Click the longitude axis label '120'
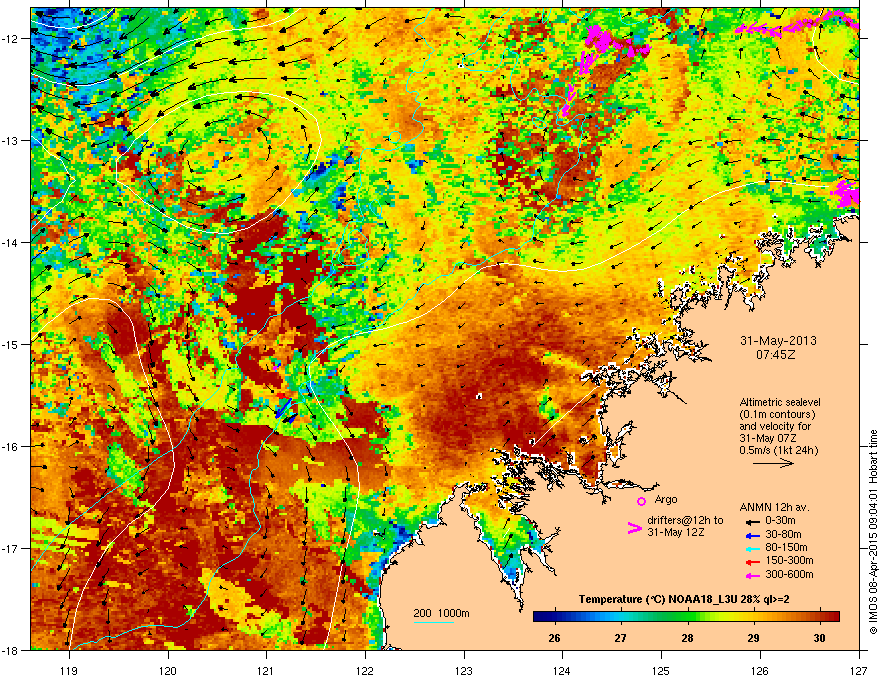 tap(168, 670)
